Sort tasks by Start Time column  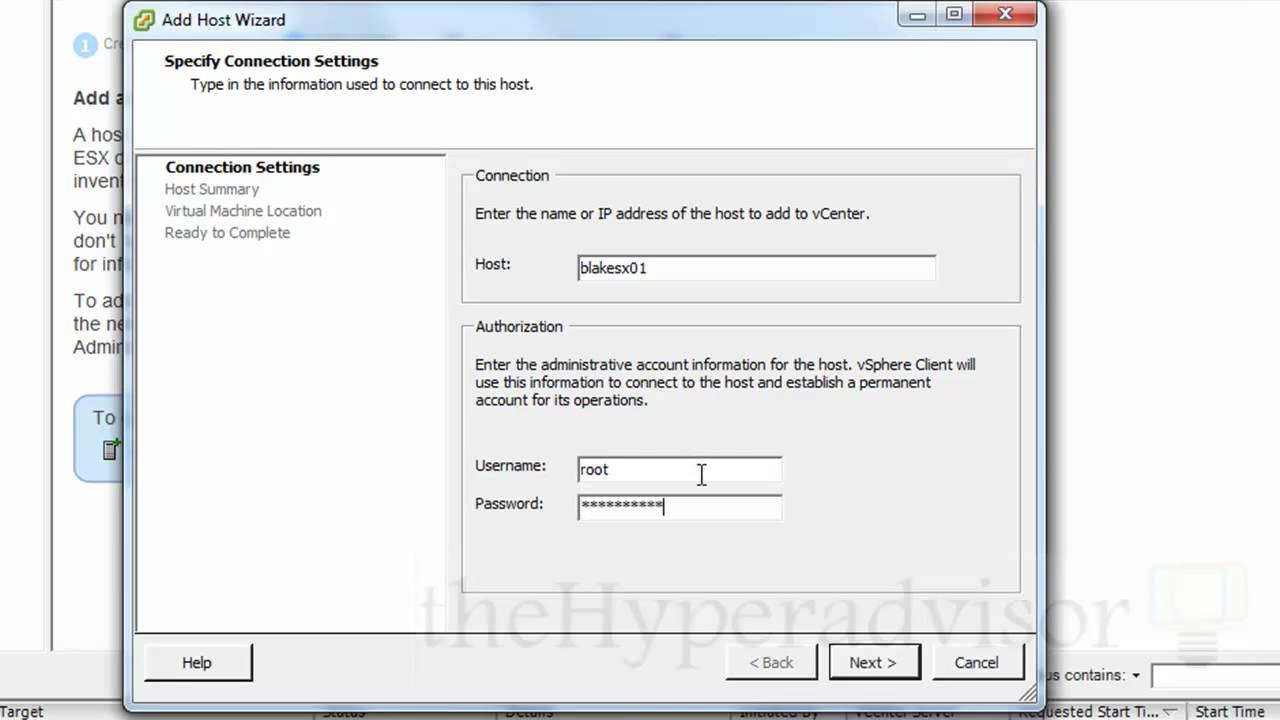[x=1230, y=712]
